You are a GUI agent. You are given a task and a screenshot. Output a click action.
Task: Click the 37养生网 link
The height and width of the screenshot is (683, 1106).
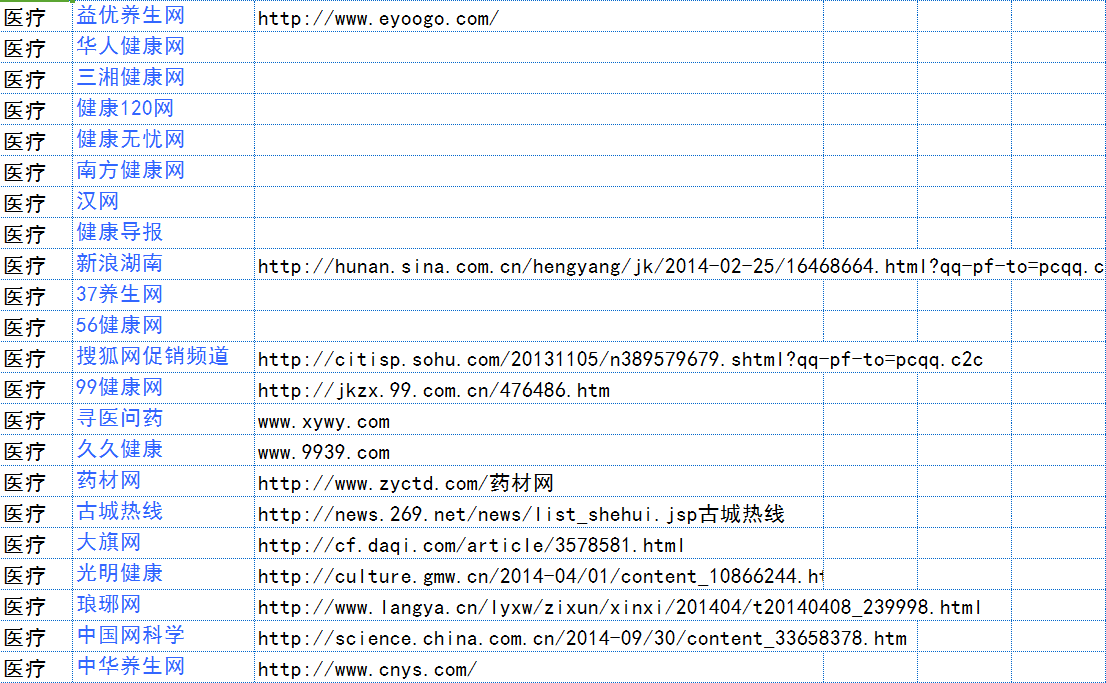point(119,294)
